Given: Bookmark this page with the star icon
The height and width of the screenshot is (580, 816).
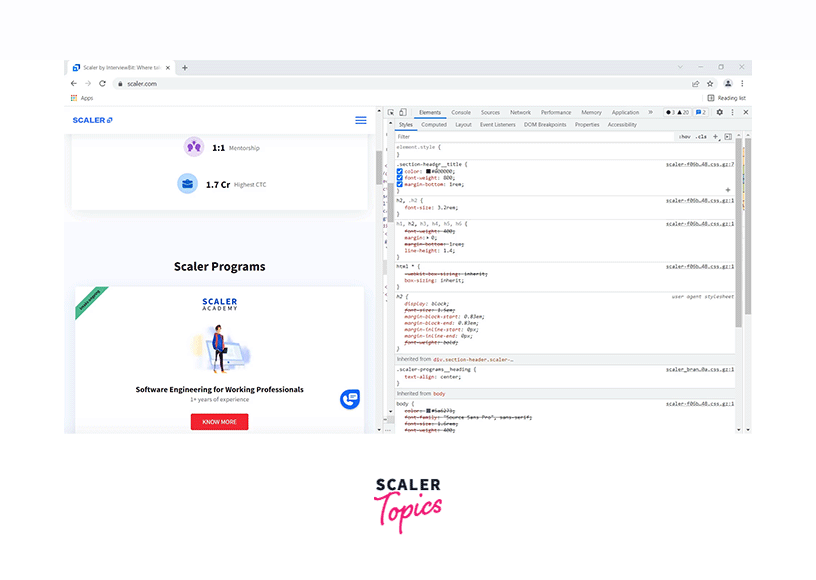Looking at the screenshot, I should tap(710, 84).
